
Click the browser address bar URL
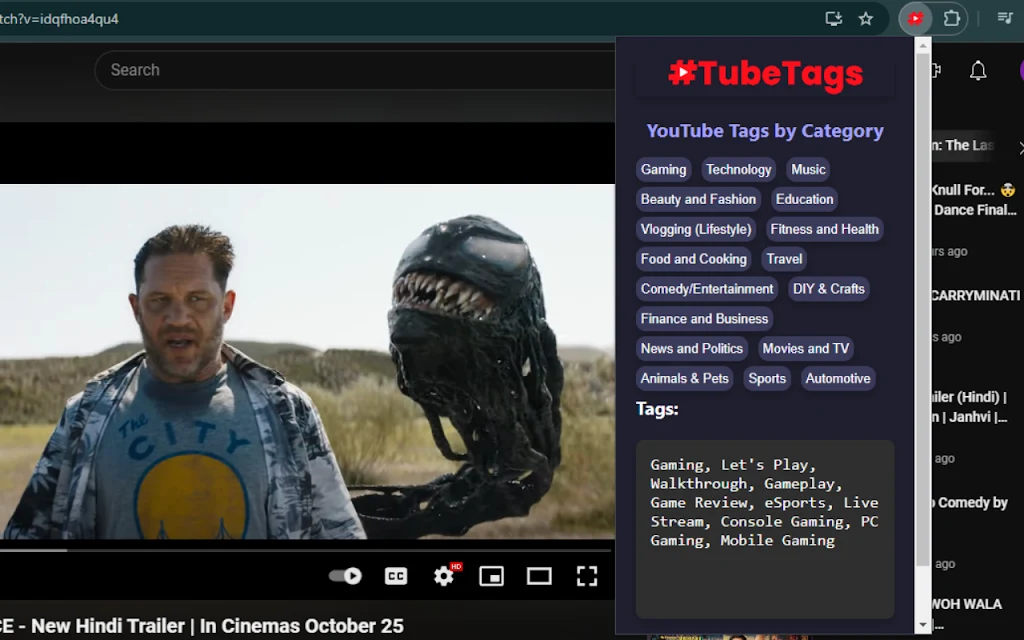tap(59, 19)
